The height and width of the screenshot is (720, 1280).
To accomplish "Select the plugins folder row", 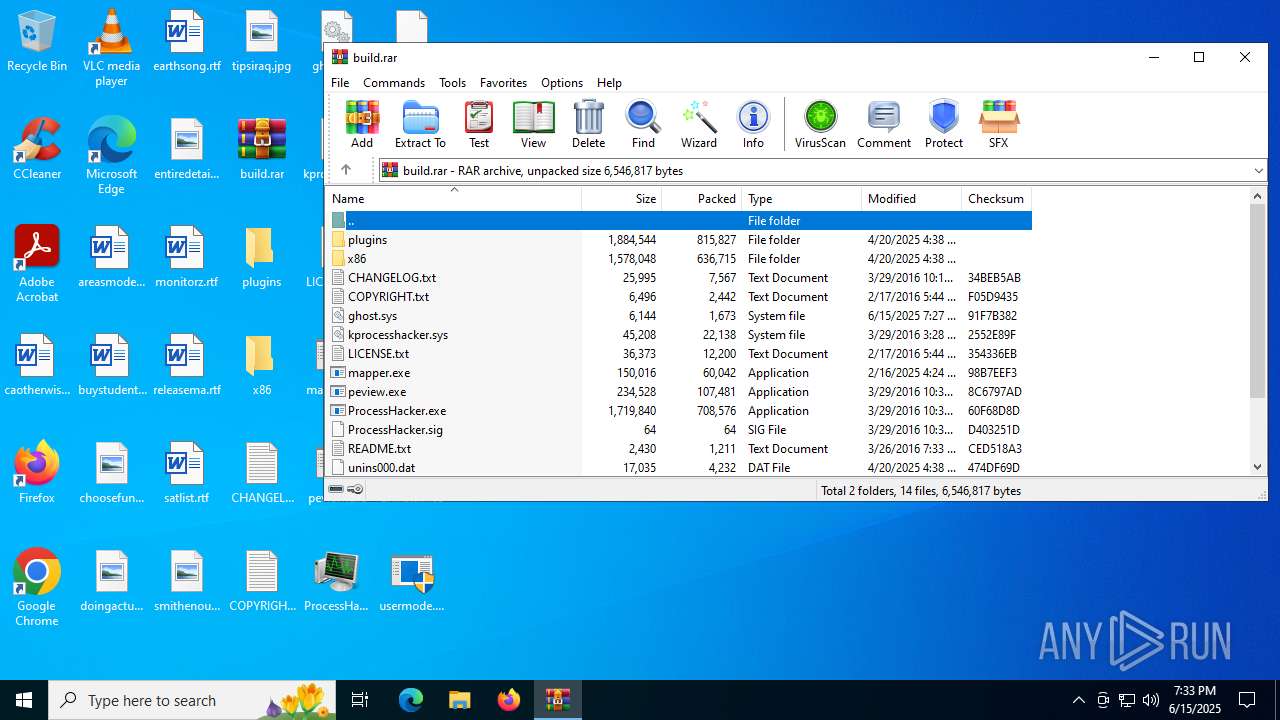I will 680,240.
